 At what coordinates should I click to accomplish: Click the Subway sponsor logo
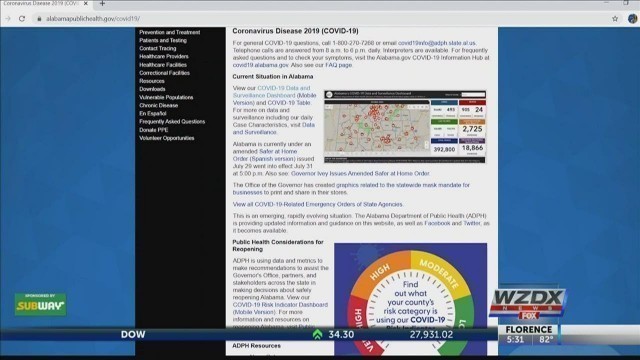coord(40,304)
